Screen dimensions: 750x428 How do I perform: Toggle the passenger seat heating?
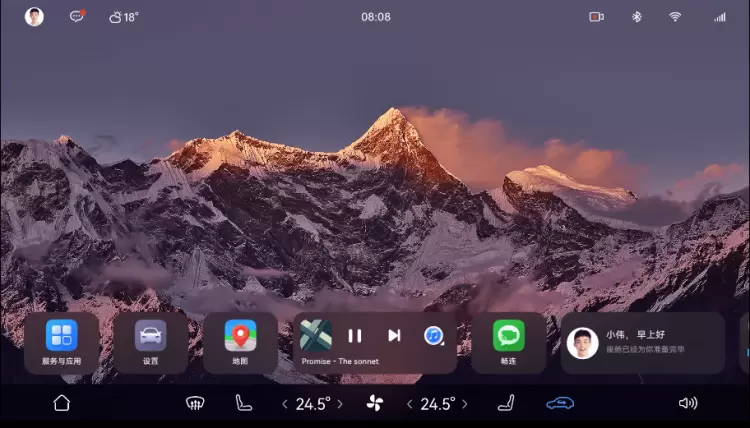tap(506, 403)
